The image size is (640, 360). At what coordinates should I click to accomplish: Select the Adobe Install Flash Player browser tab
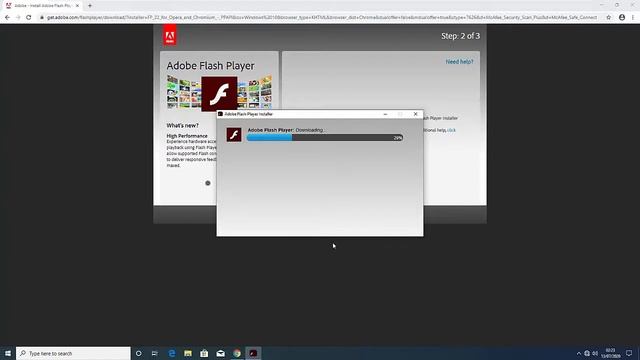coord(42,6)
